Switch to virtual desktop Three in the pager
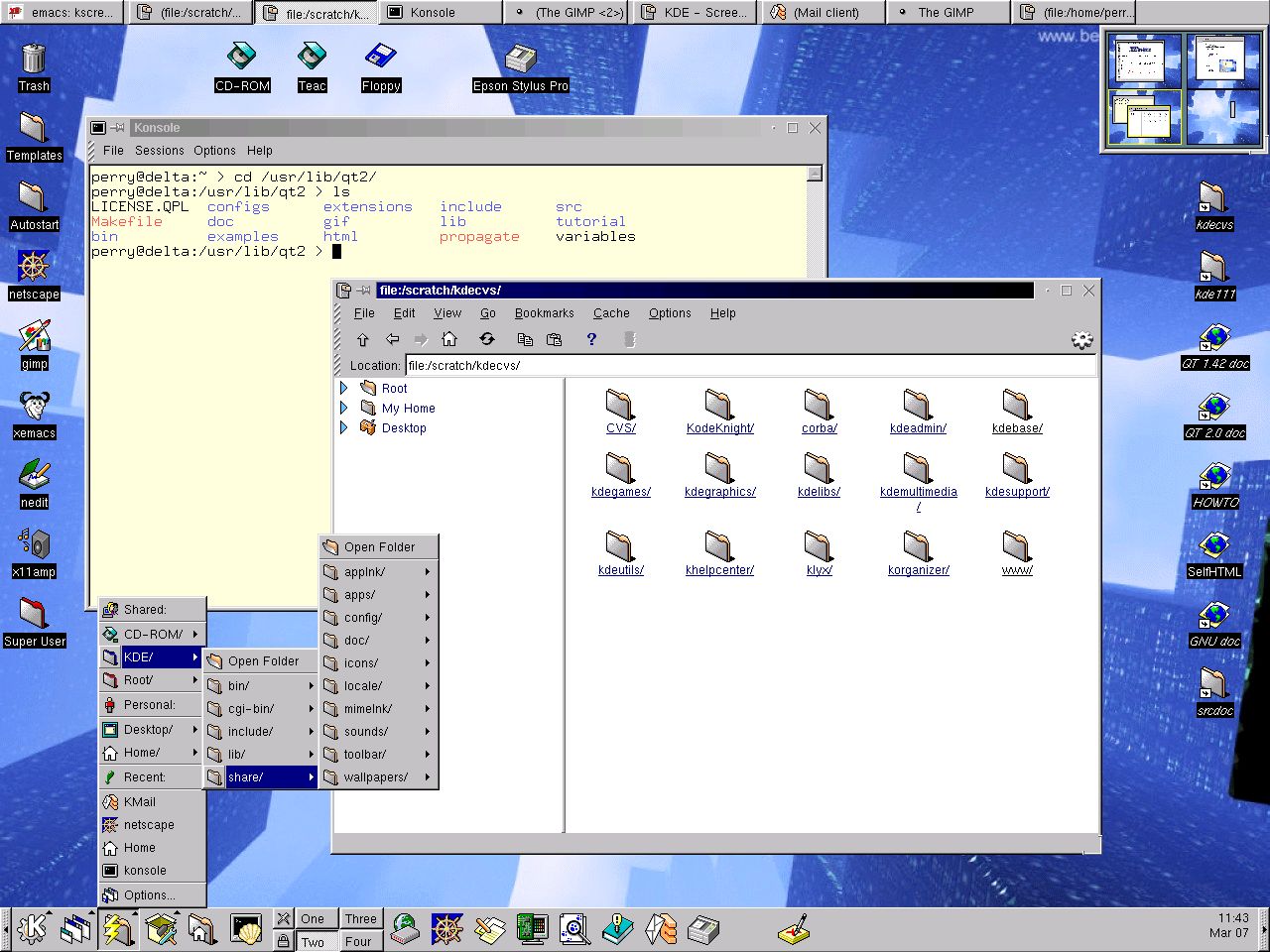Image resolution: width=1270 pixels, height=952 pixels. pos(361,918)
